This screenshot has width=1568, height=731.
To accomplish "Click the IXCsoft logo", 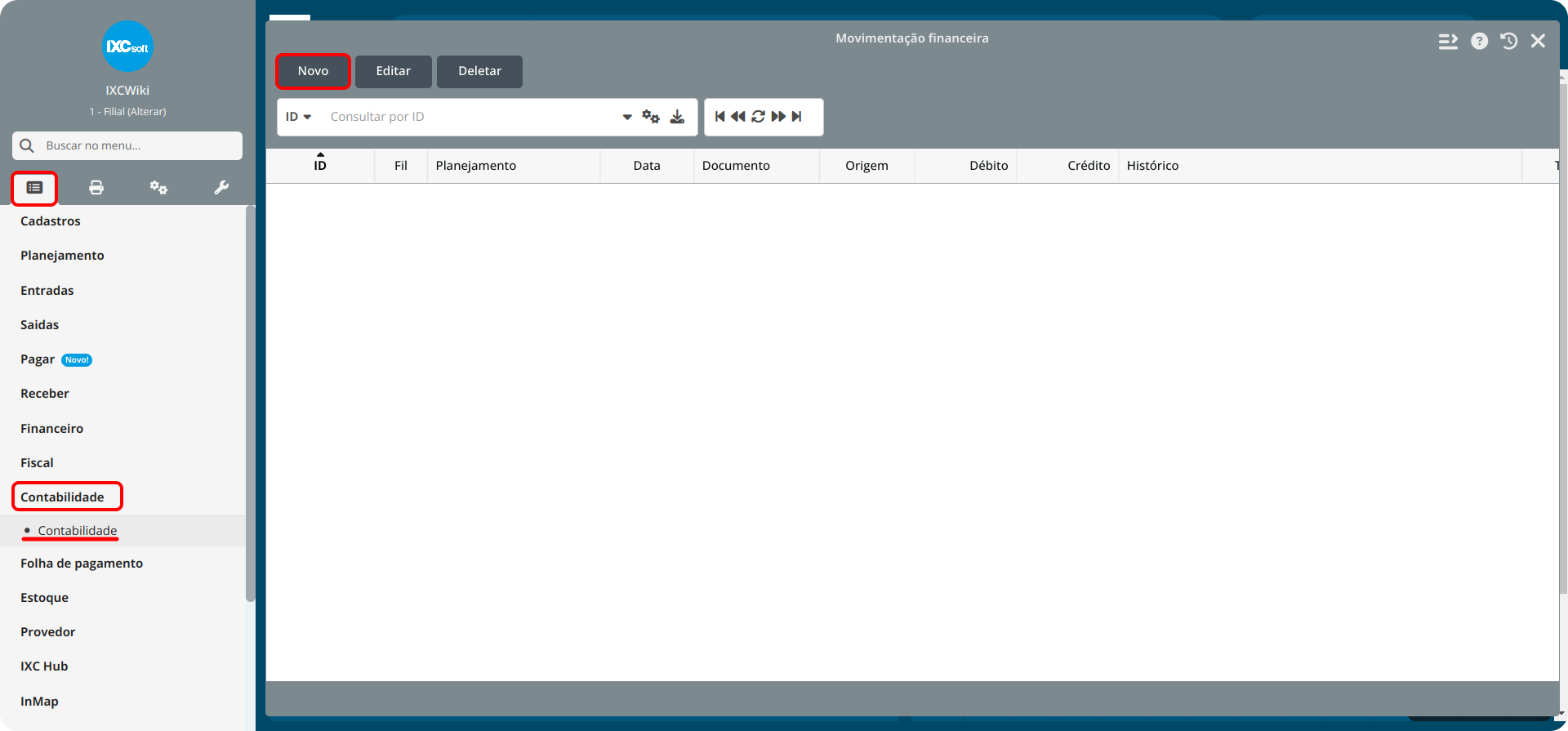I will (x=127, y=47).
